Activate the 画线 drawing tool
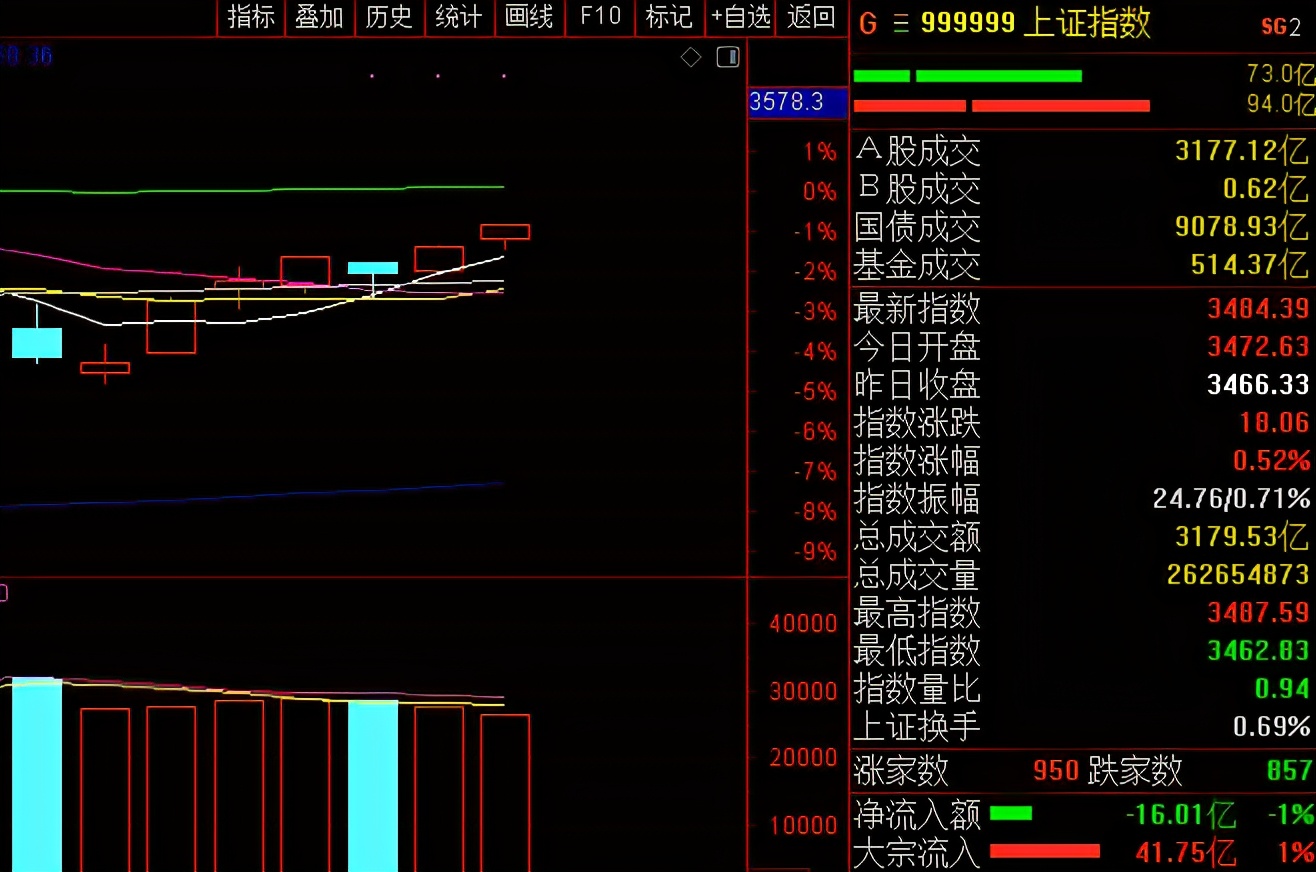1316x872 pixels. 529,17
